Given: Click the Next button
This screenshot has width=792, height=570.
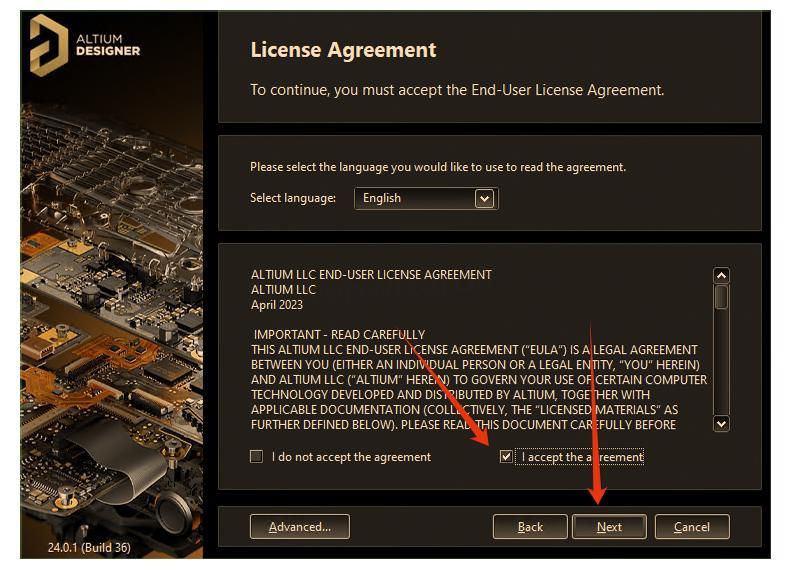Looking at the screenshot, I should (x=609, y=527).
